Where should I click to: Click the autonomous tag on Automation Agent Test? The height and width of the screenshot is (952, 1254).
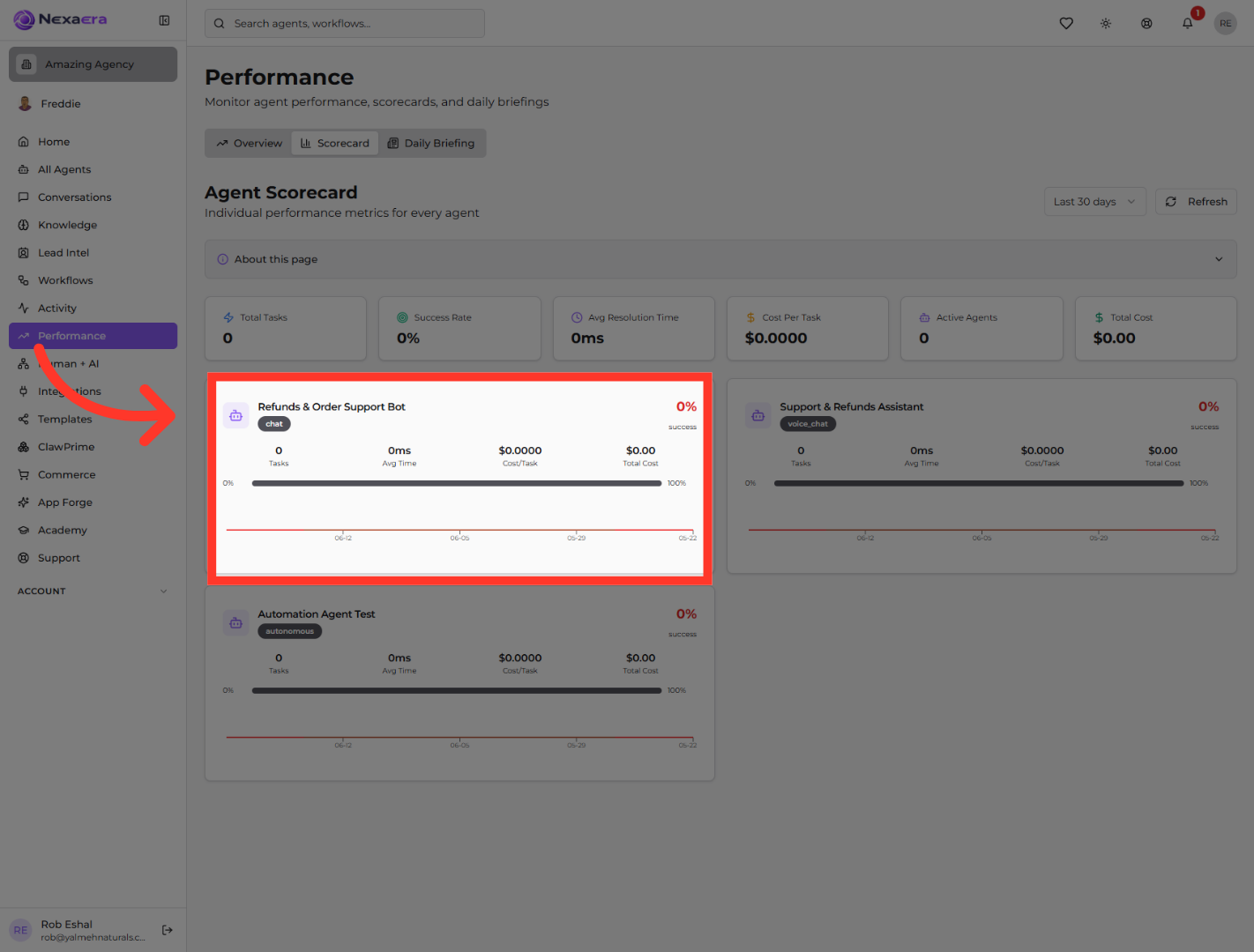tap(290, 631)
